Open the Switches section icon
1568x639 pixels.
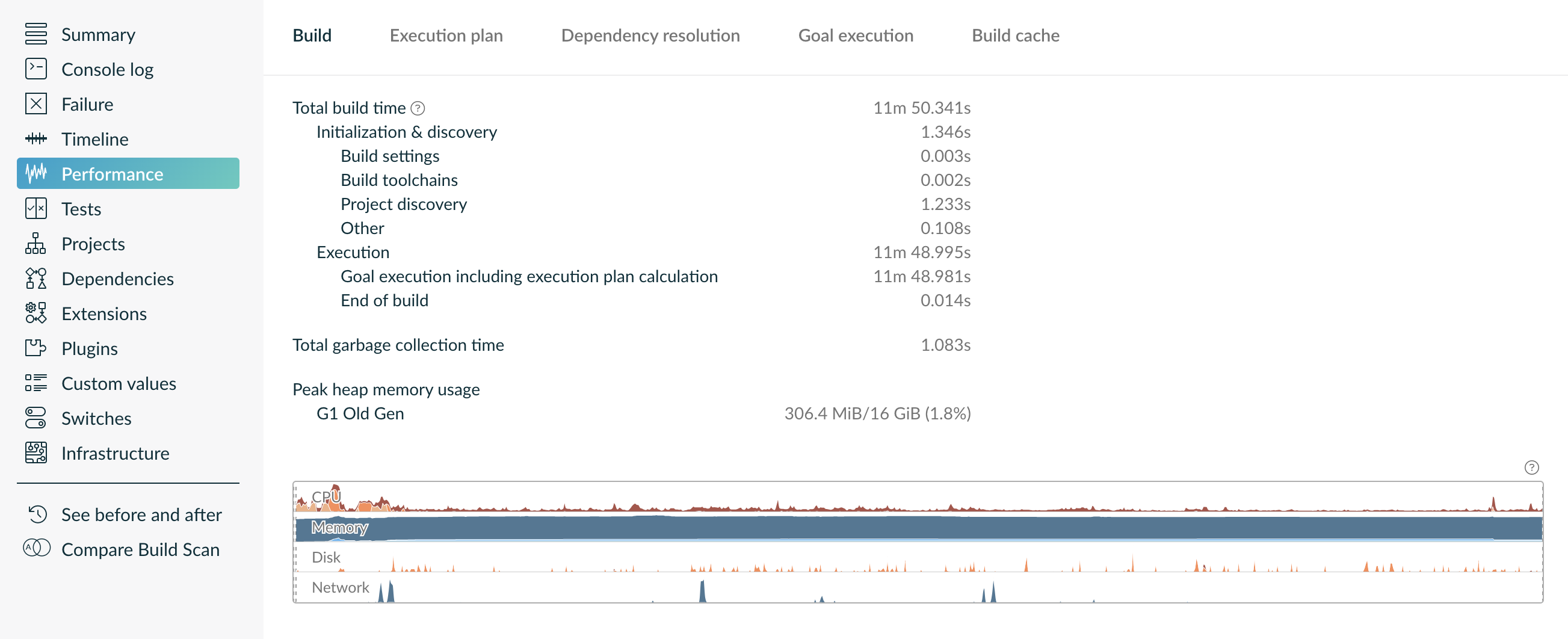[x=36, y=418]
